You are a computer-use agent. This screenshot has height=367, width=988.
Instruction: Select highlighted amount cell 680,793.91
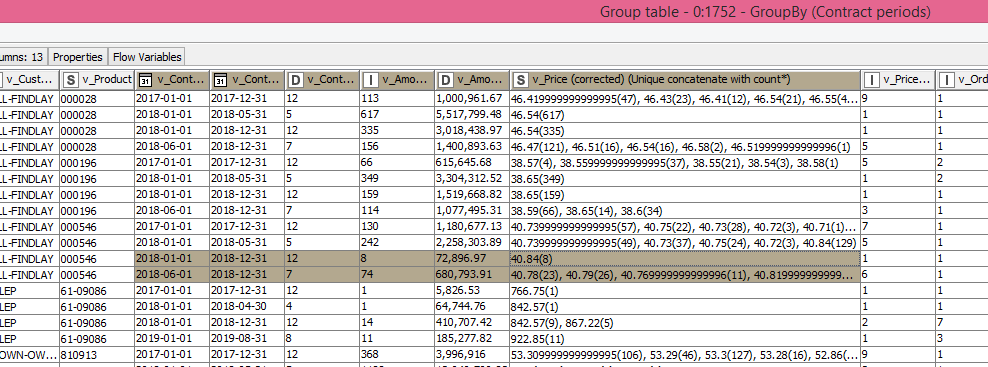point(472,275)
